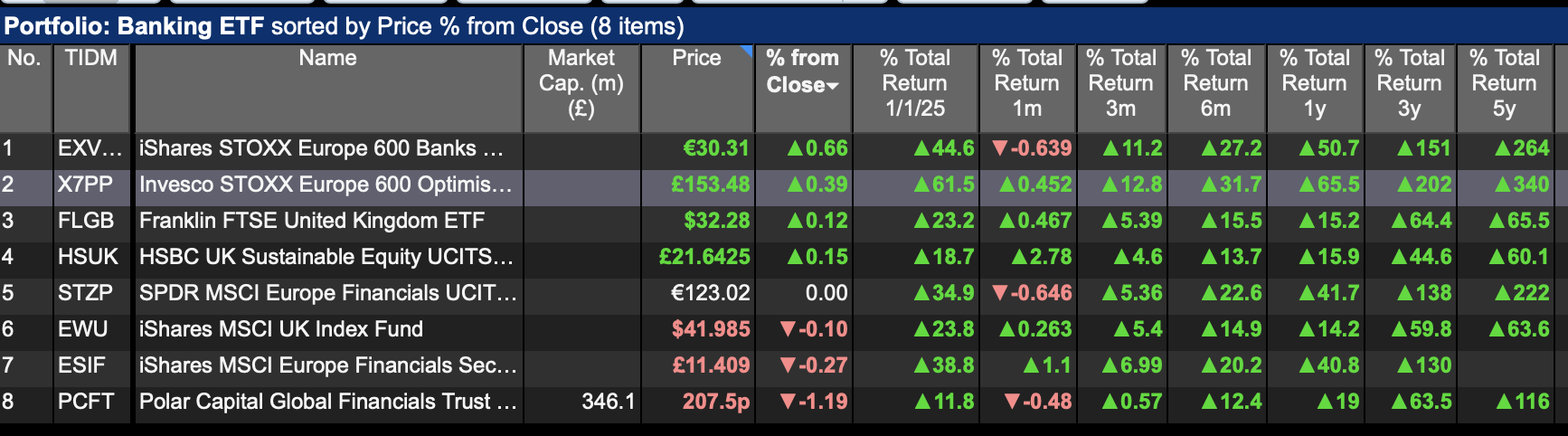Click the price $32.28
The height and width of the screenshot is (436, 1568).
point(717,221)
